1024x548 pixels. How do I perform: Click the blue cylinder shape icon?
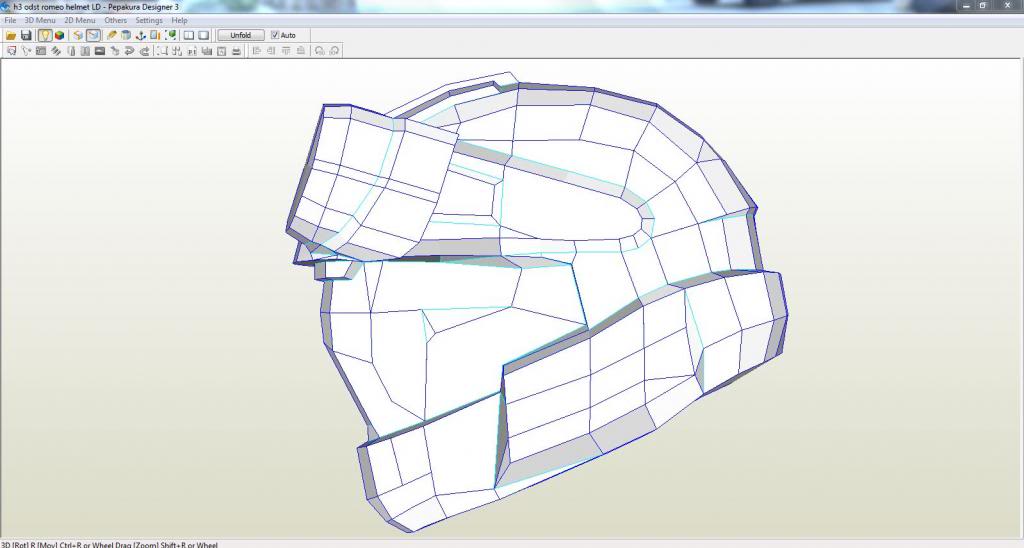(x=126, y=35)
